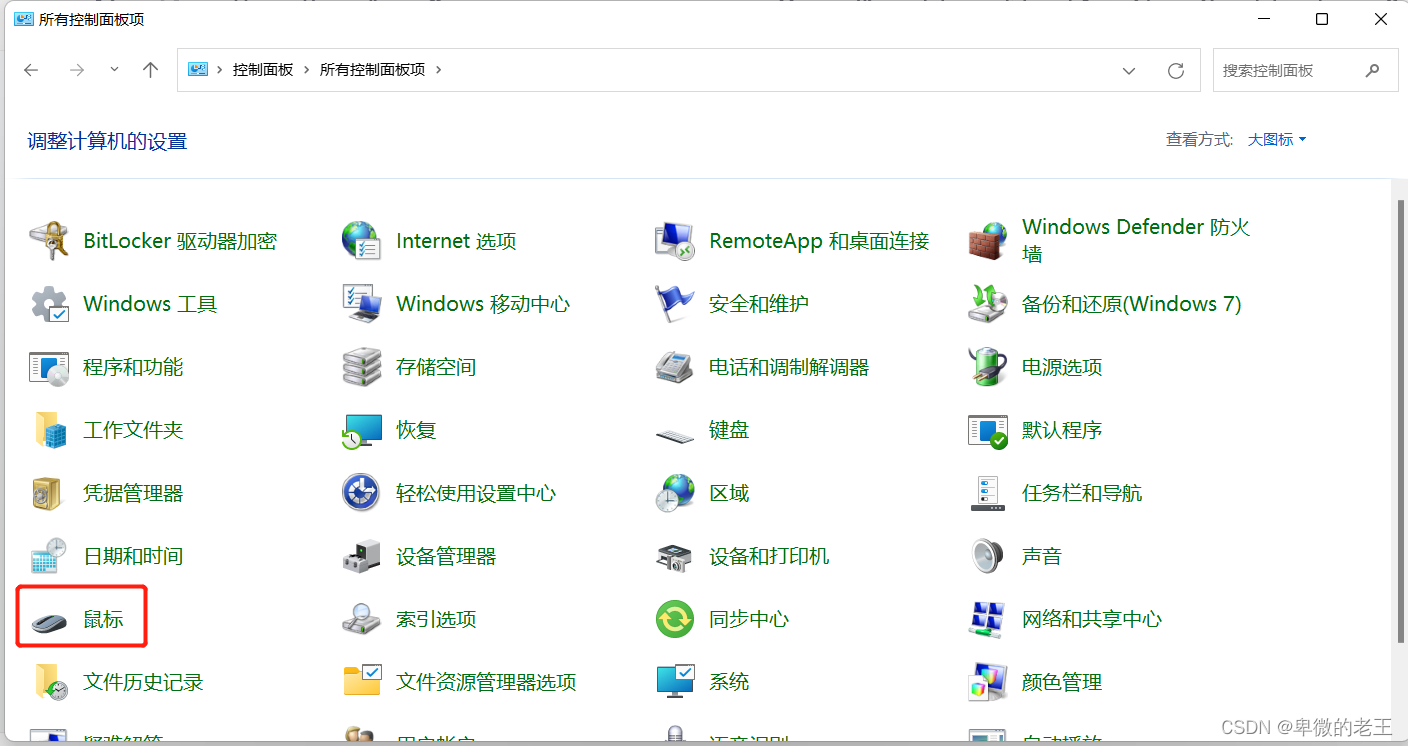1408x746 pixels.
Task: Click the 电源选项 battery icon
Action: coord(987,367)
